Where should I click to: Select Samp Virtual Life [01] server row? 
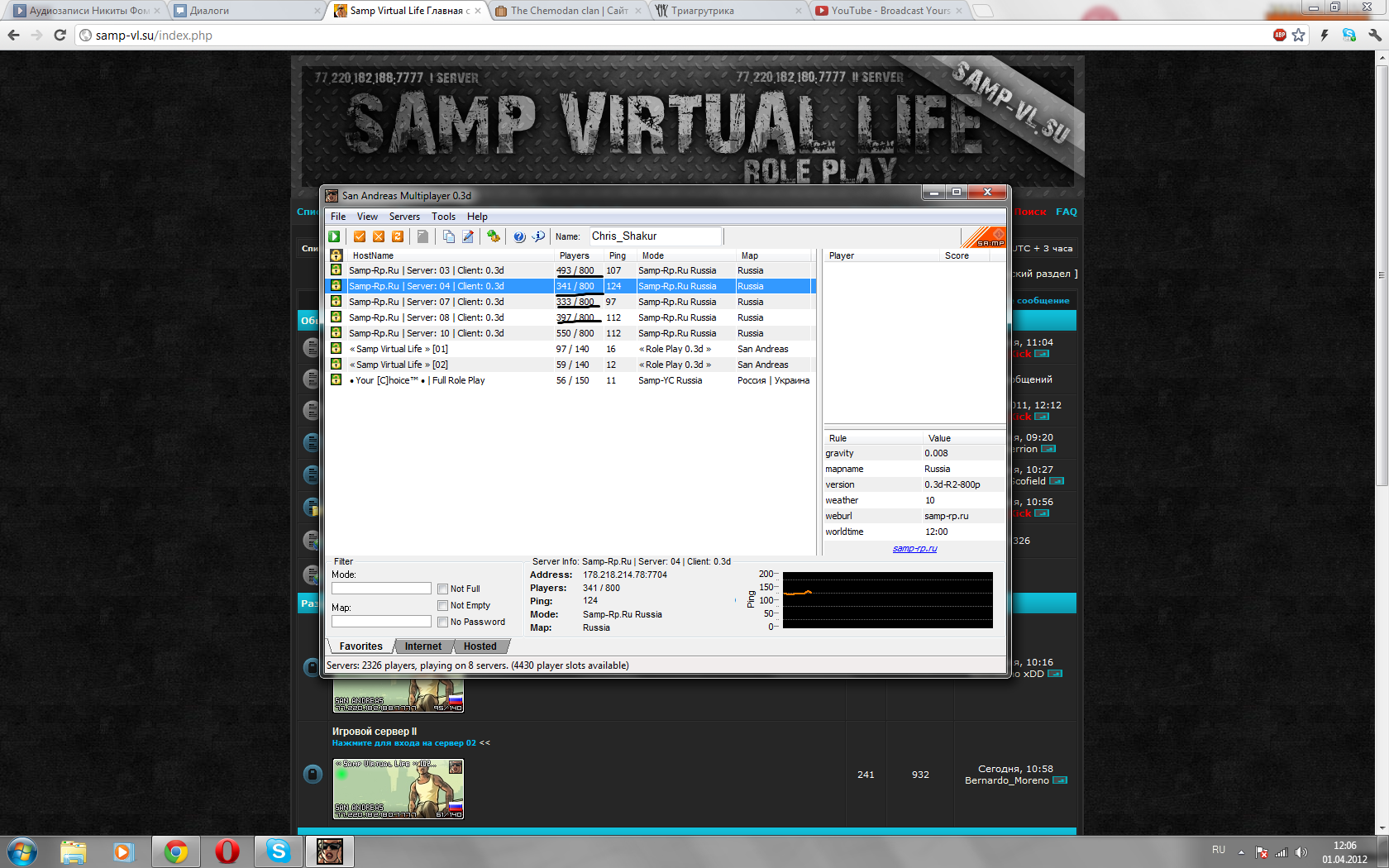pyautogui.click(x=571, y=349)
